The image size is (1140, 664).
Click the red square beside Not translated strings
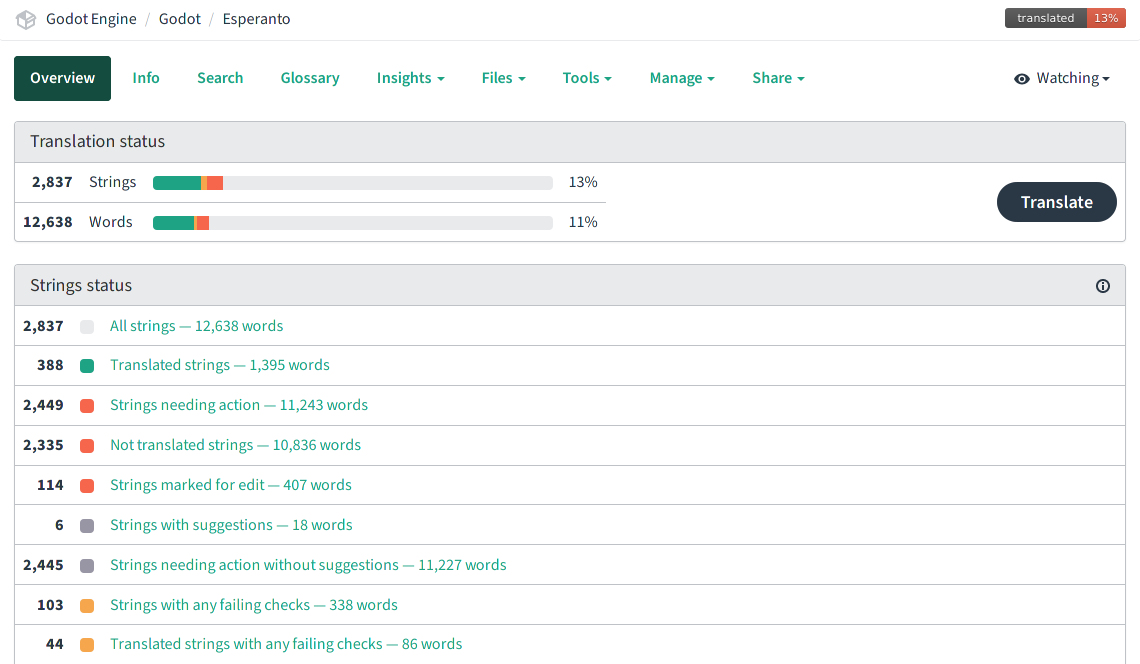point(87,446)
